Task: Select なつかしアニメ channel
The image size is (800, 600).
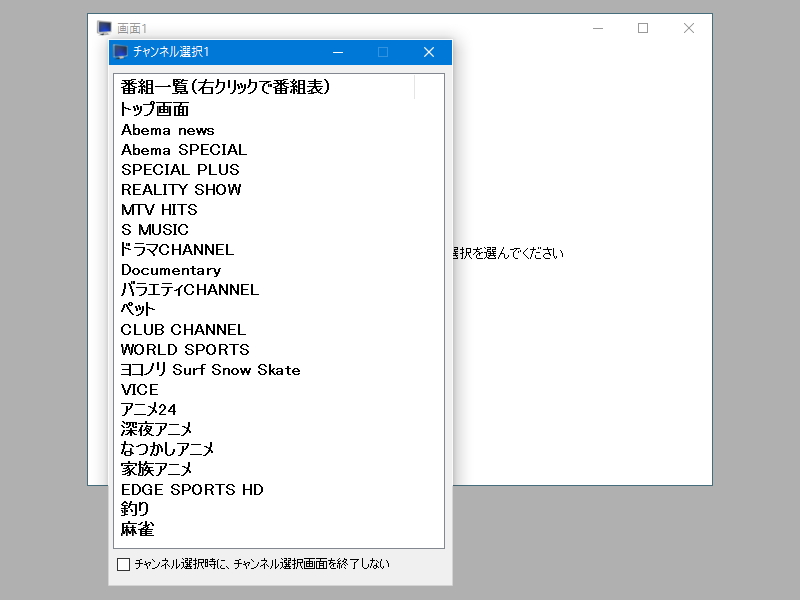Action: (x=167, y=449)
